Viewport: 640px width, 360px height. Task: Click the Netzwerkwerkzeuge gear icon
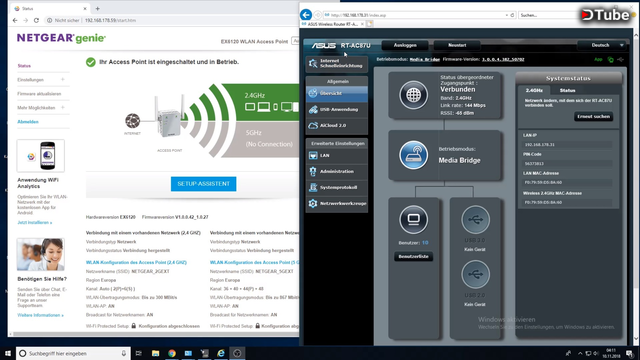[313, 203]
